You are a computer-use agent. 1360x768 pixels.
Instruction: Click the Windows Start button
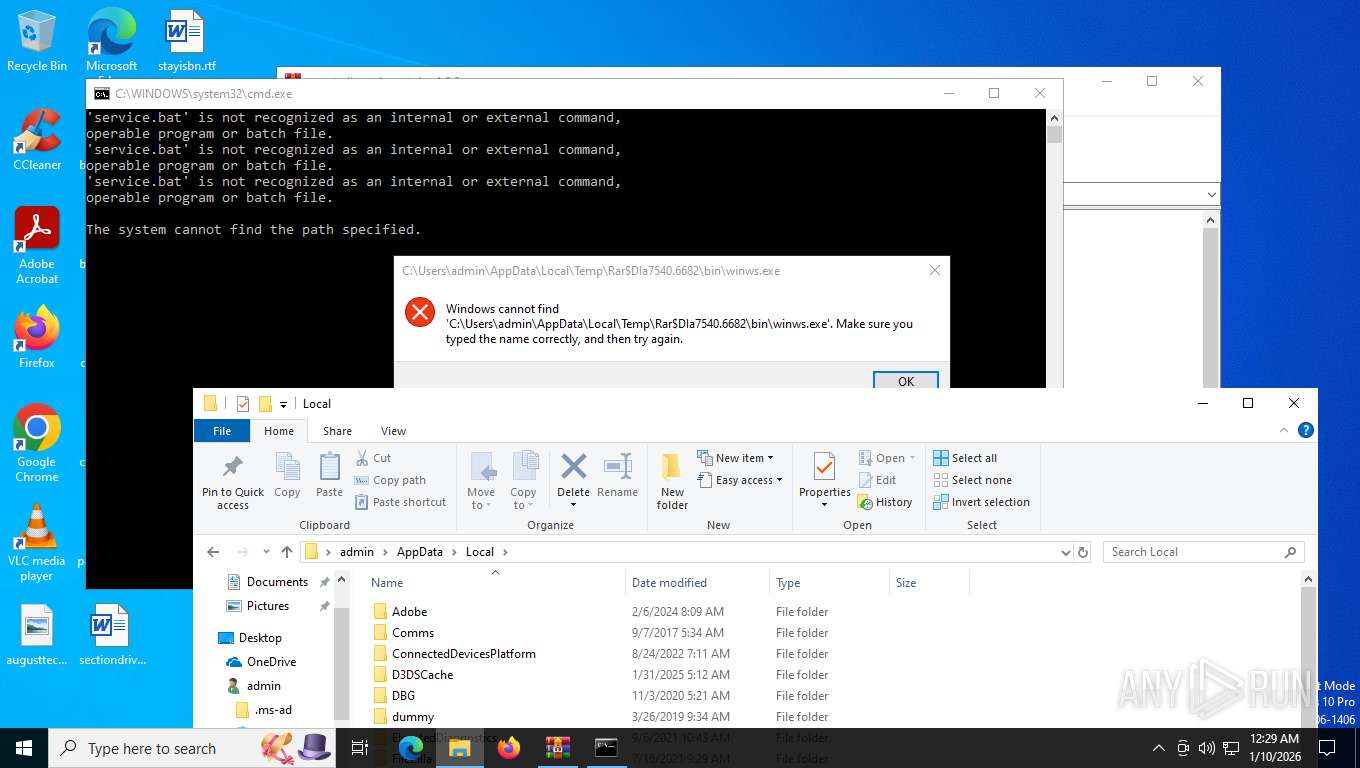tap(24, 748)
